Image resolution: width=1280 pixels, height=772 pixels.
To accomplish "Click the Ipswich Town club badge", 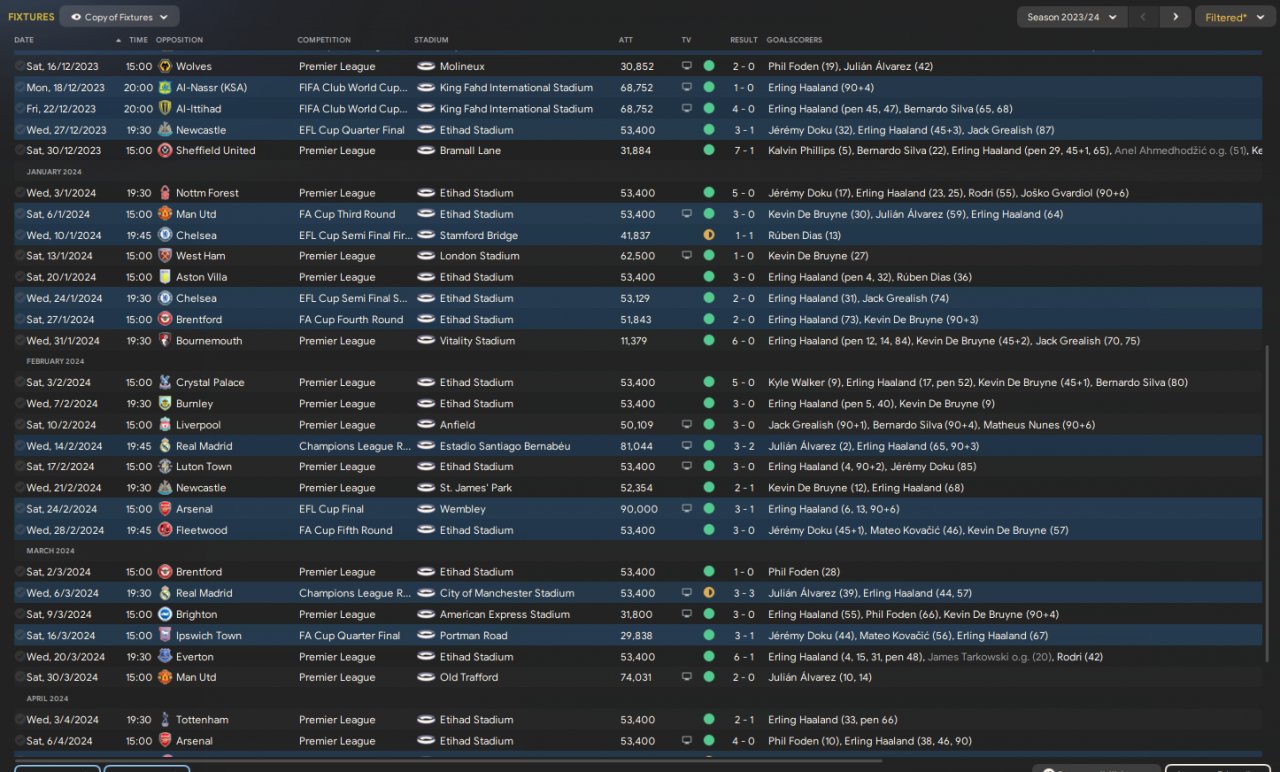I will (164, 635).
